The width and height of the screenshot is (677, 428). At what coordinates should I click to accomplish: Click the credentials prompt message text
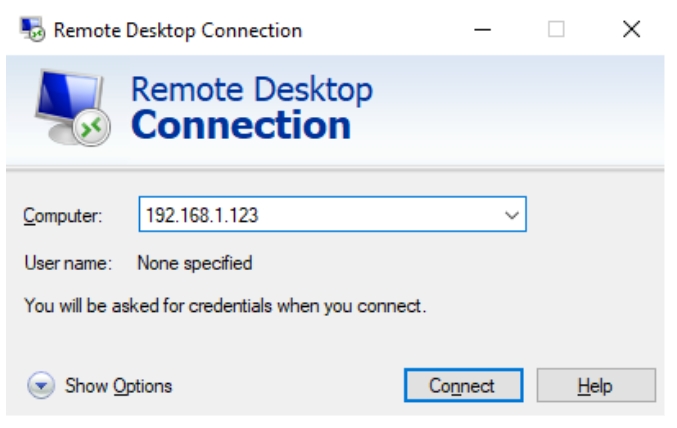tap(225, 306)
